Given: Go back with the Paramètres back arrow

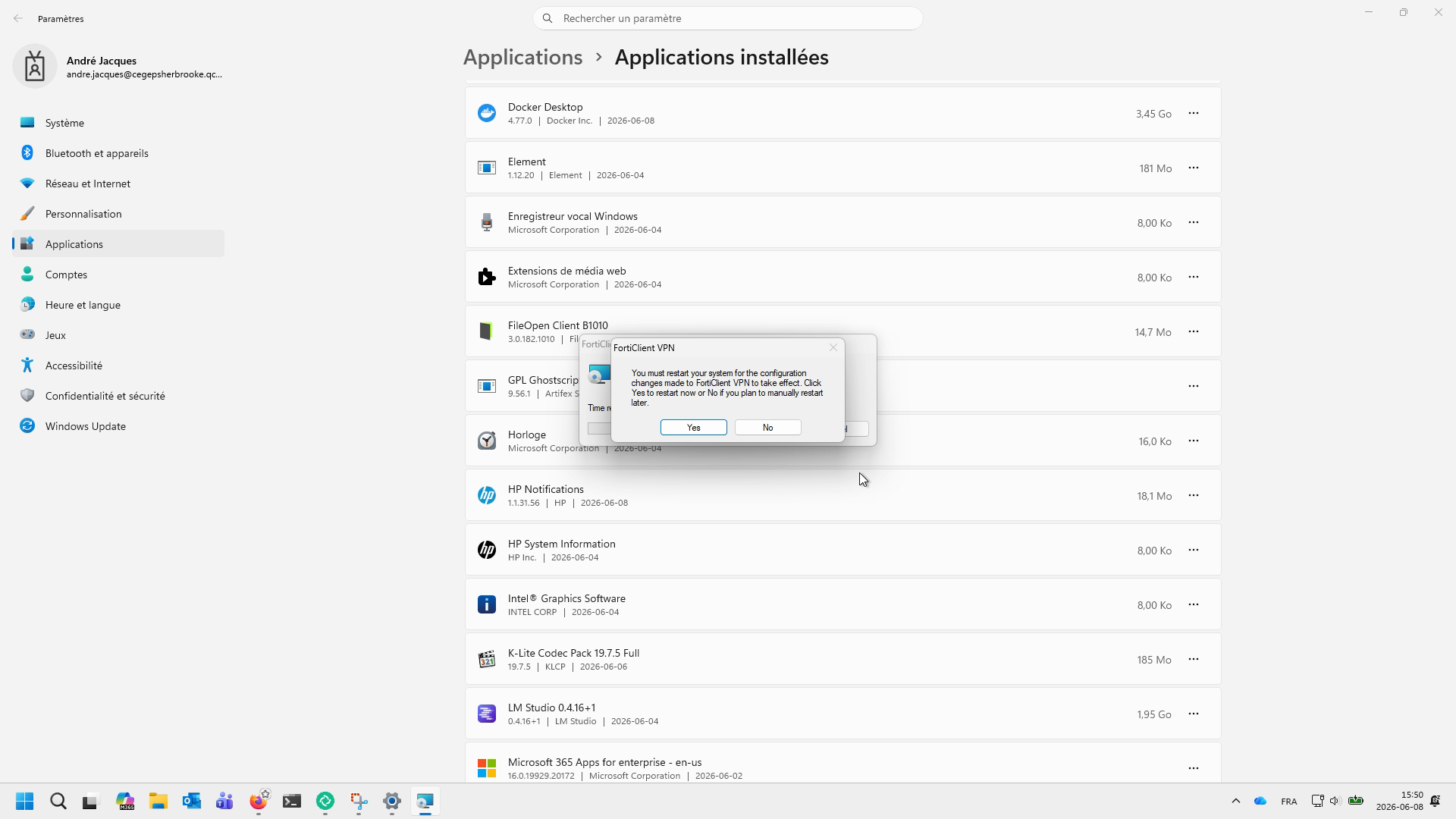Looking at the screenshot, I should [x=18, y=18].
